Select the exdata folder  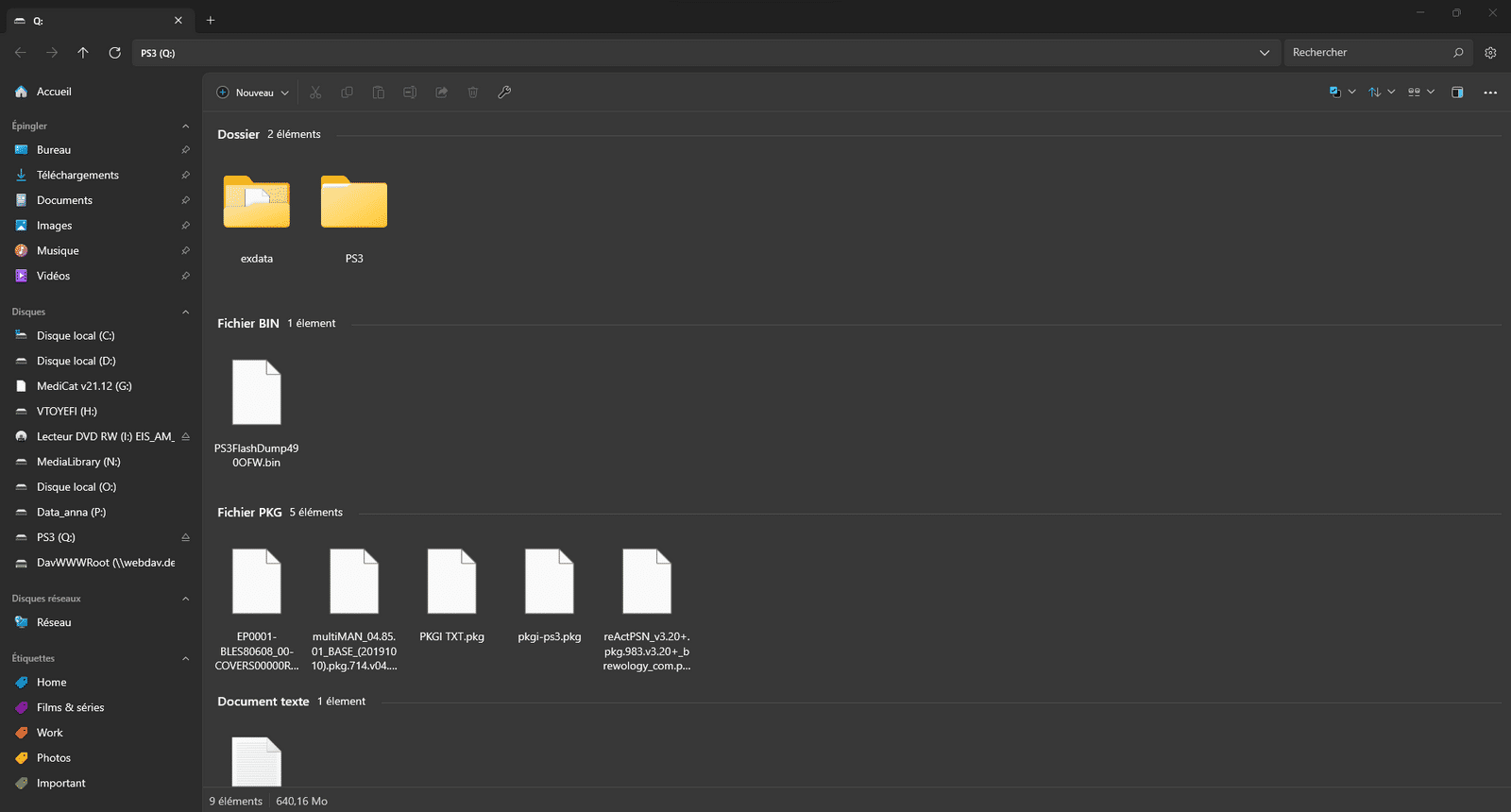(x=257, y=218)
